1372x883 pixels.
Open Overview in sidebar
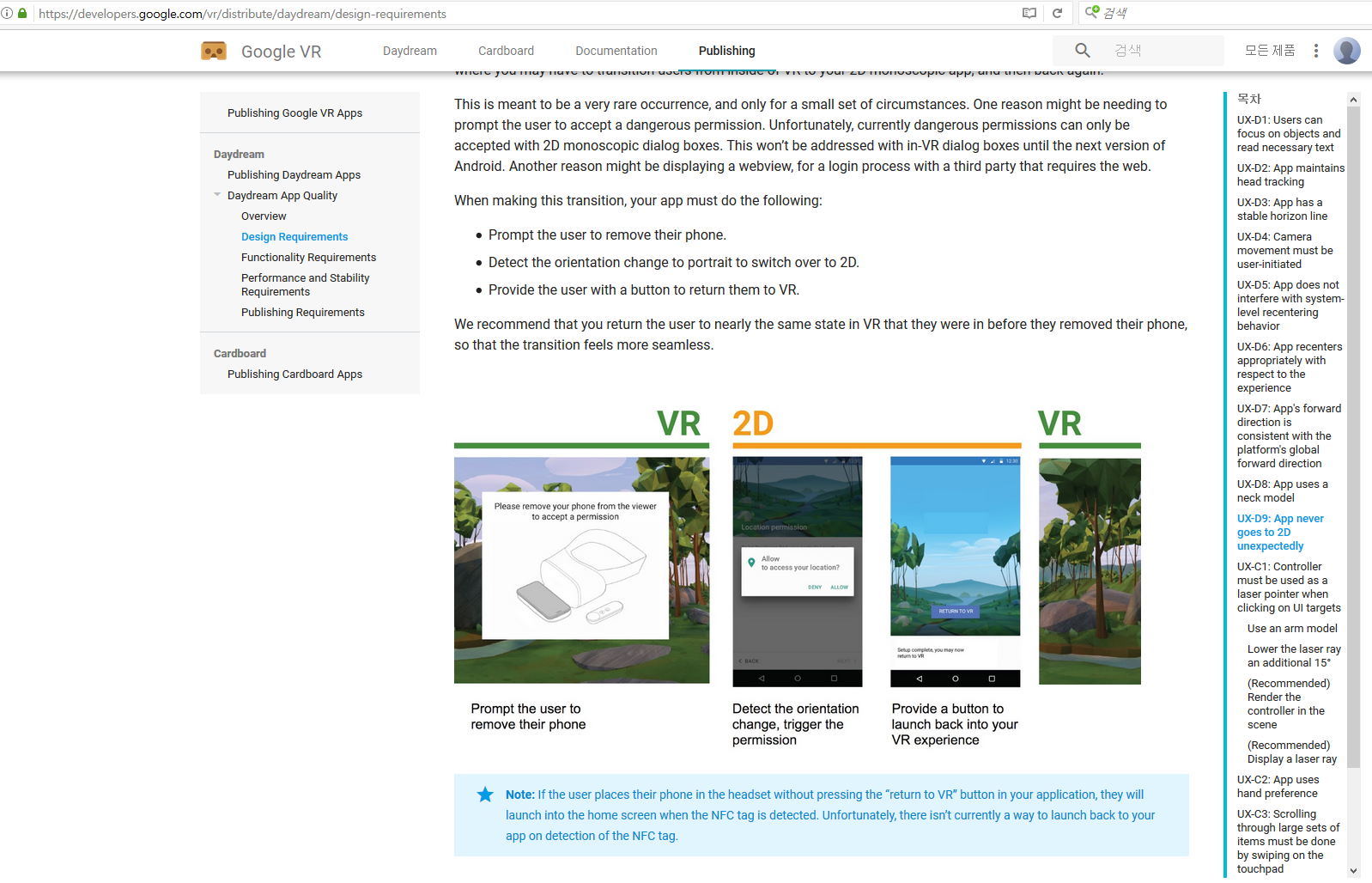[264, 216]
